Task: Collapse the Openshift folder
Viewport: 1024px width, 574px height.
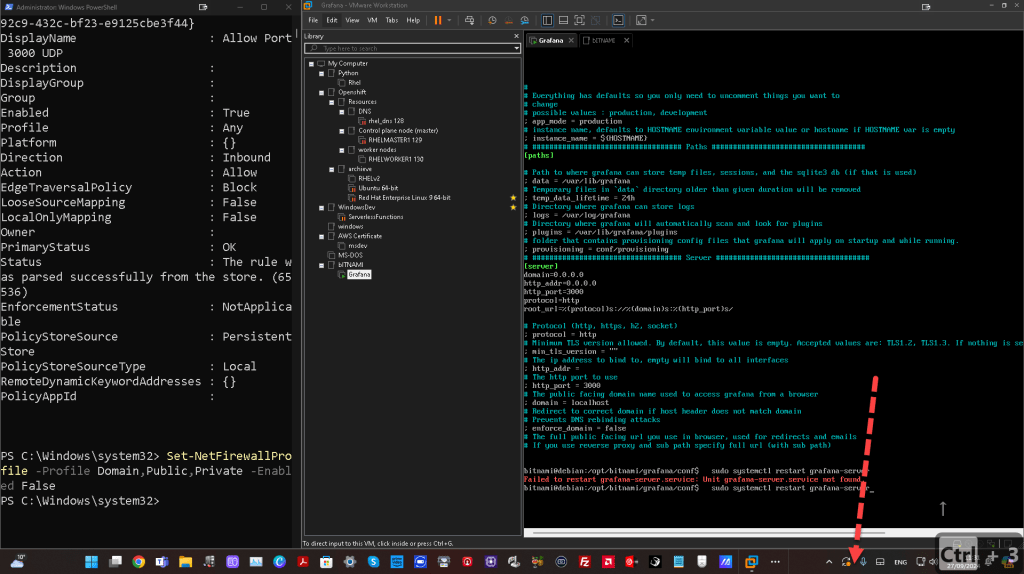Action: pos(321,93)
